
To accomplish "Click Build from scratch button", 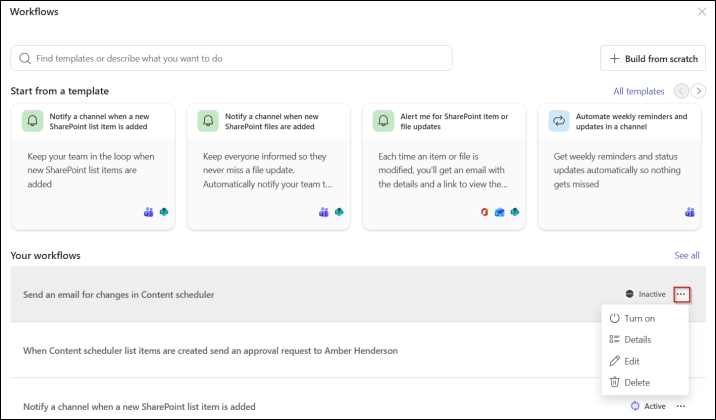I will click(653, 58).
